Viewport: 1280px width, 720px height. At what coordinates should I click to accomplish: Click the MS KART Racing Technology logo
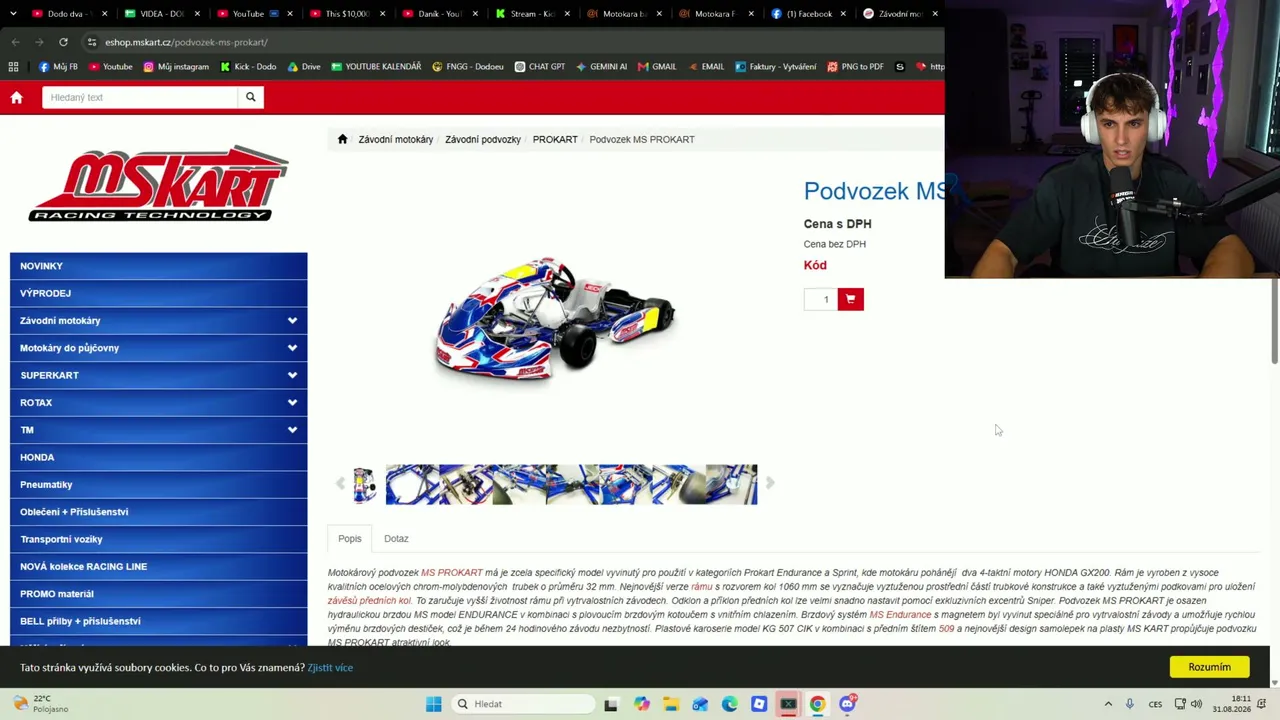(x=159, y=185)
